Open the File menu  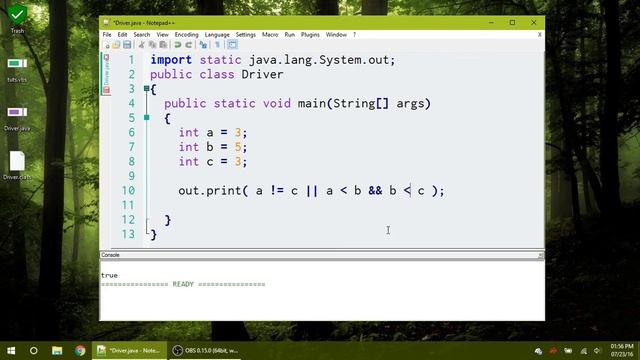pos(107,35)
